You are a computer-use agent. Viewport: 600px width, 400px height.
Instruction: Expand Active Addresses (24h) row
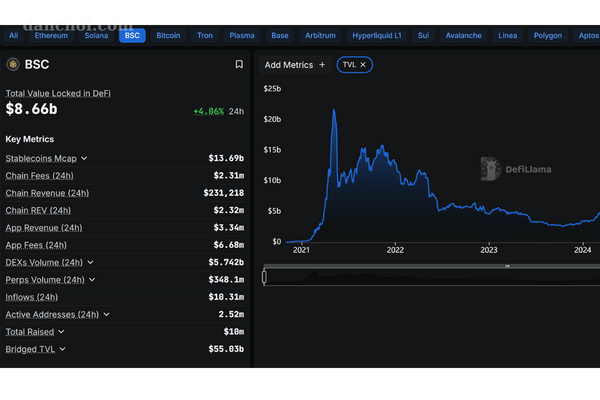pyautogui.click(x=106, y=314)
